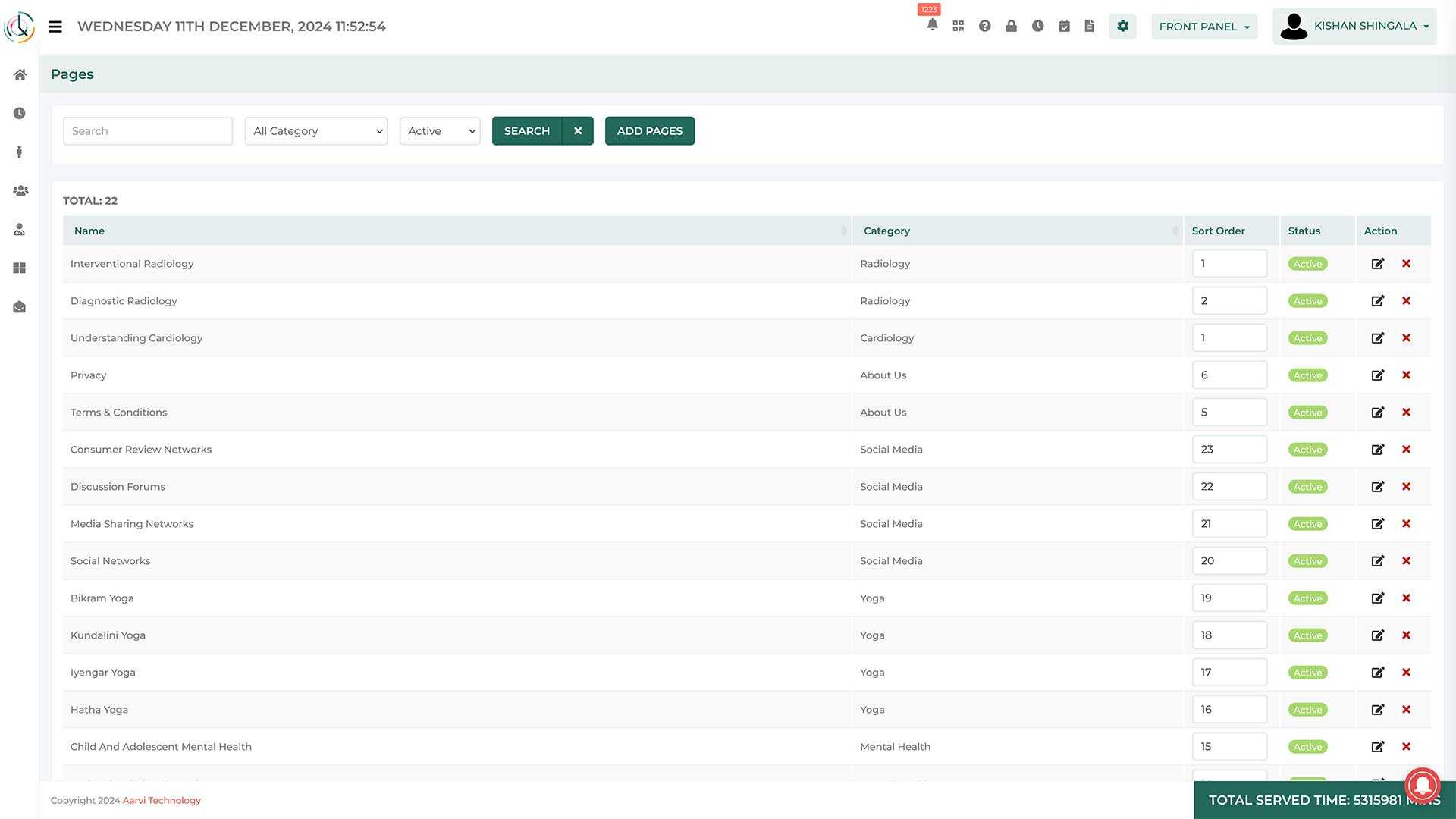This screenshot has height=819, width=1456.
Task: Expand the FRONT PANEL dropdown
Action: 1204,27
